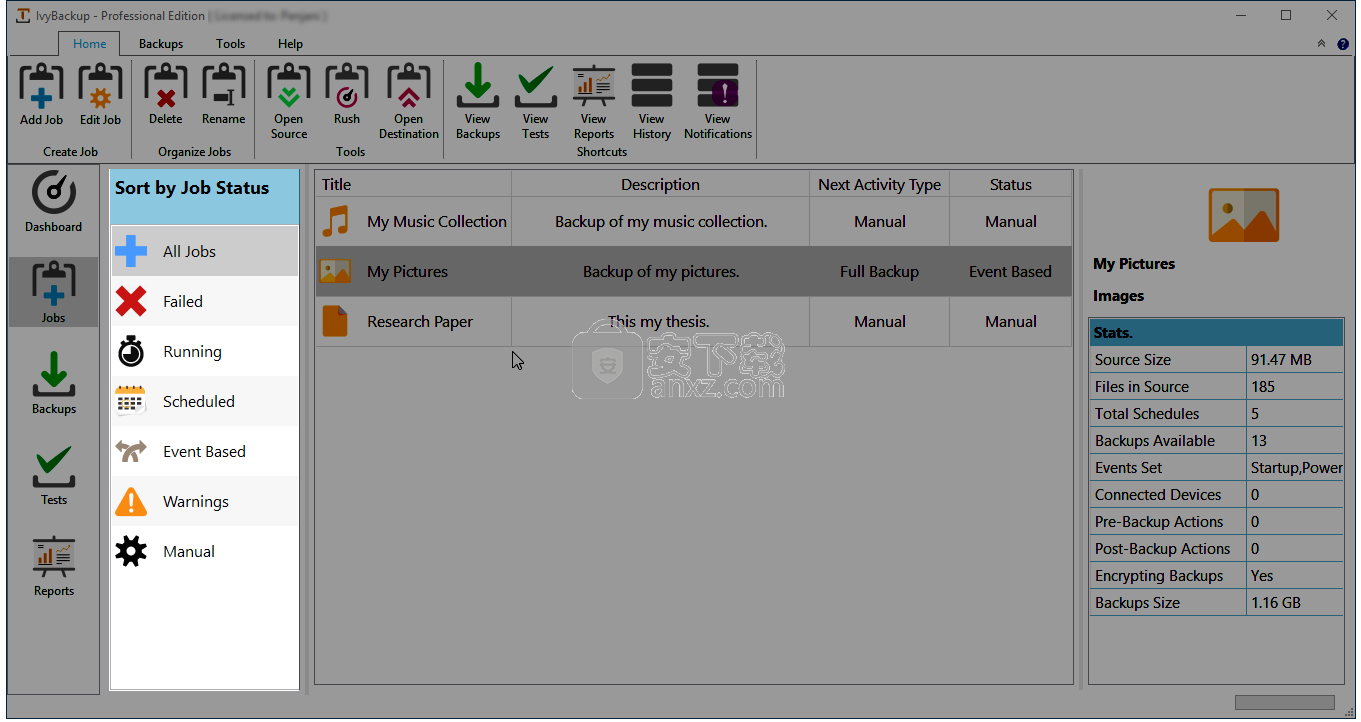Click the Add Job ribbon icon

coord(41,95)
